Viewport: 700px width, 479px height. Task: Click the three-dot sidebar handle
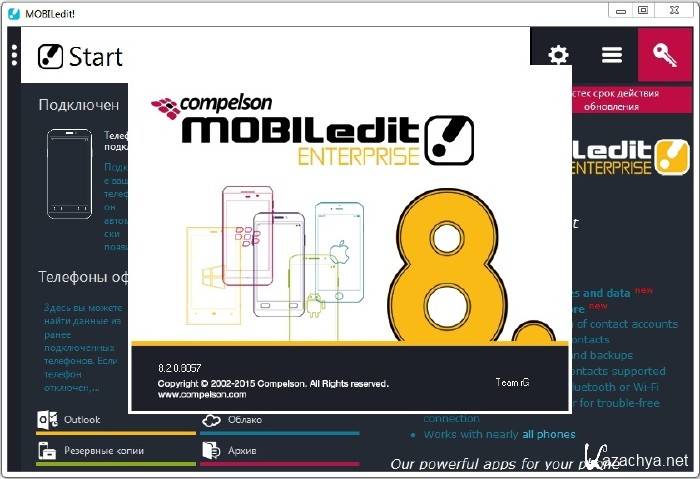14,54
